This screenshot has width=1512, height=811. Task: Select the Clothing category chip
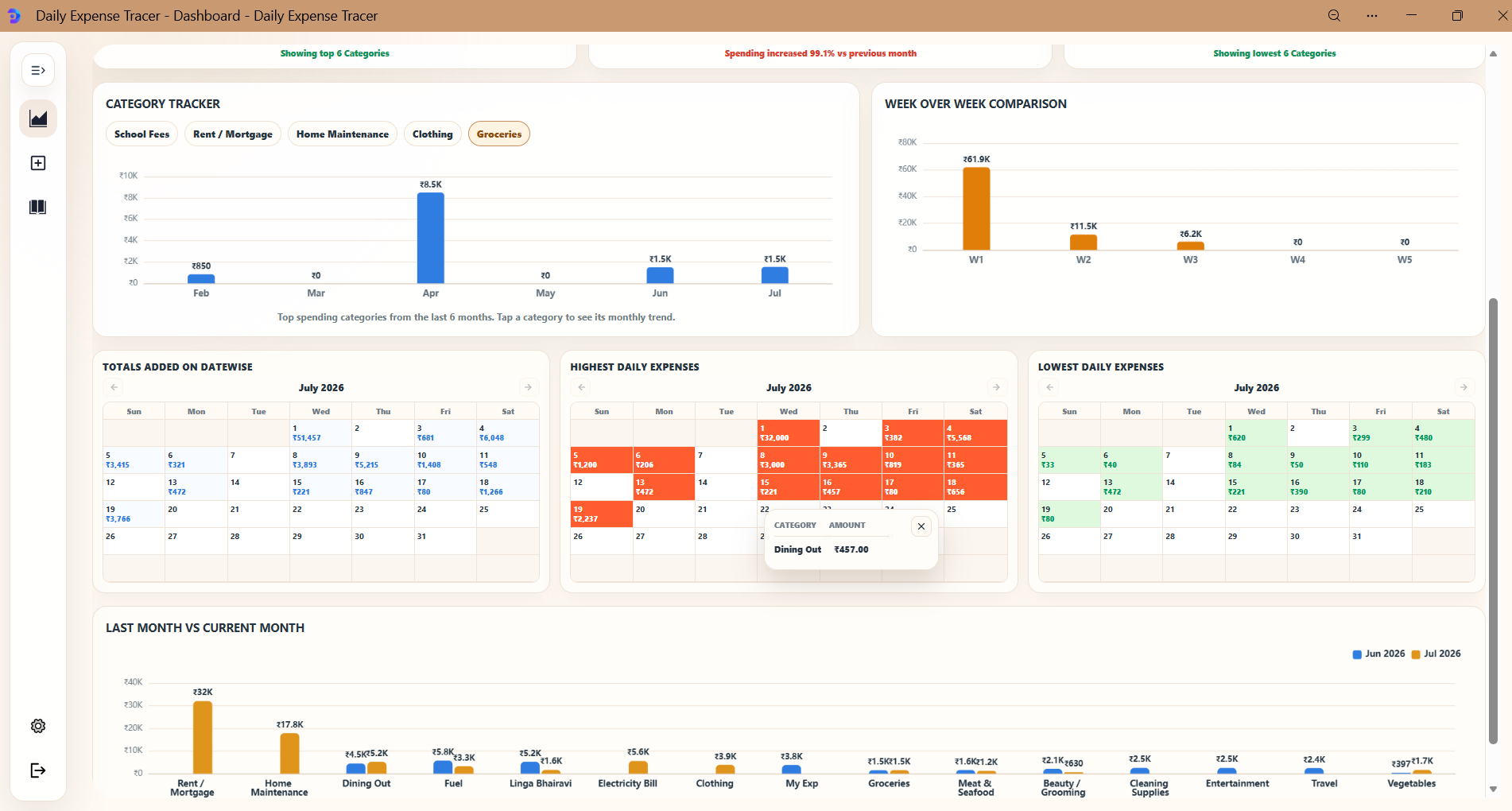pos(432,134)
